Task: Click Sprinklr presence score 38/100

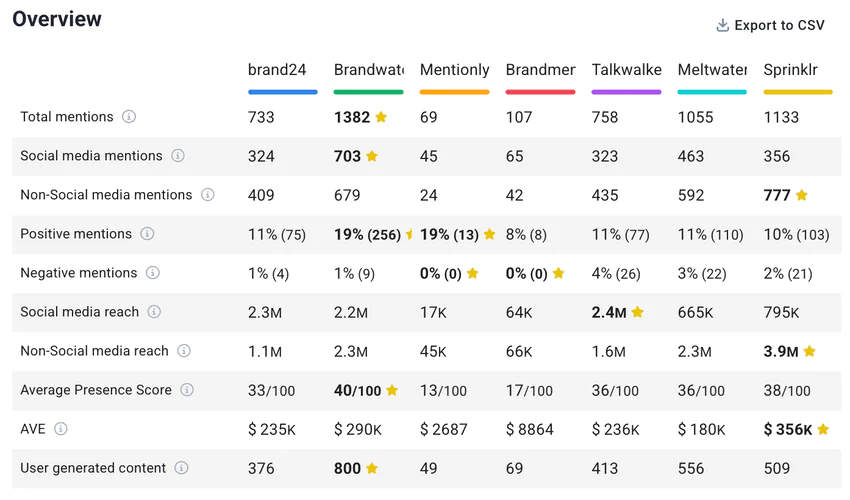Action: point(787,390)
